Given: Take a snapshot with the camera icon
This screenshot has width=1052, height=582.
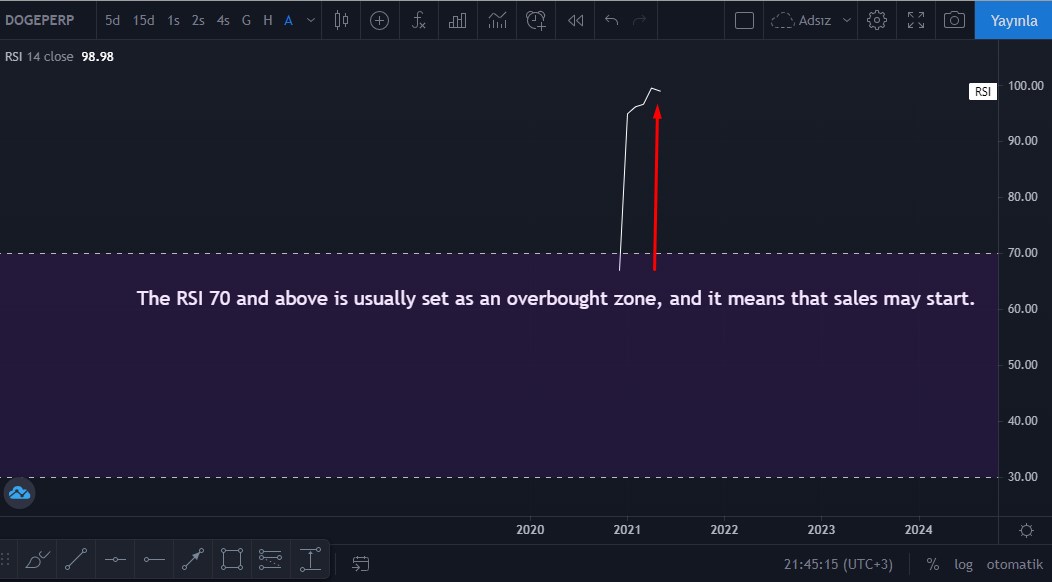Looking at the screenshot, I should (954, 20).
